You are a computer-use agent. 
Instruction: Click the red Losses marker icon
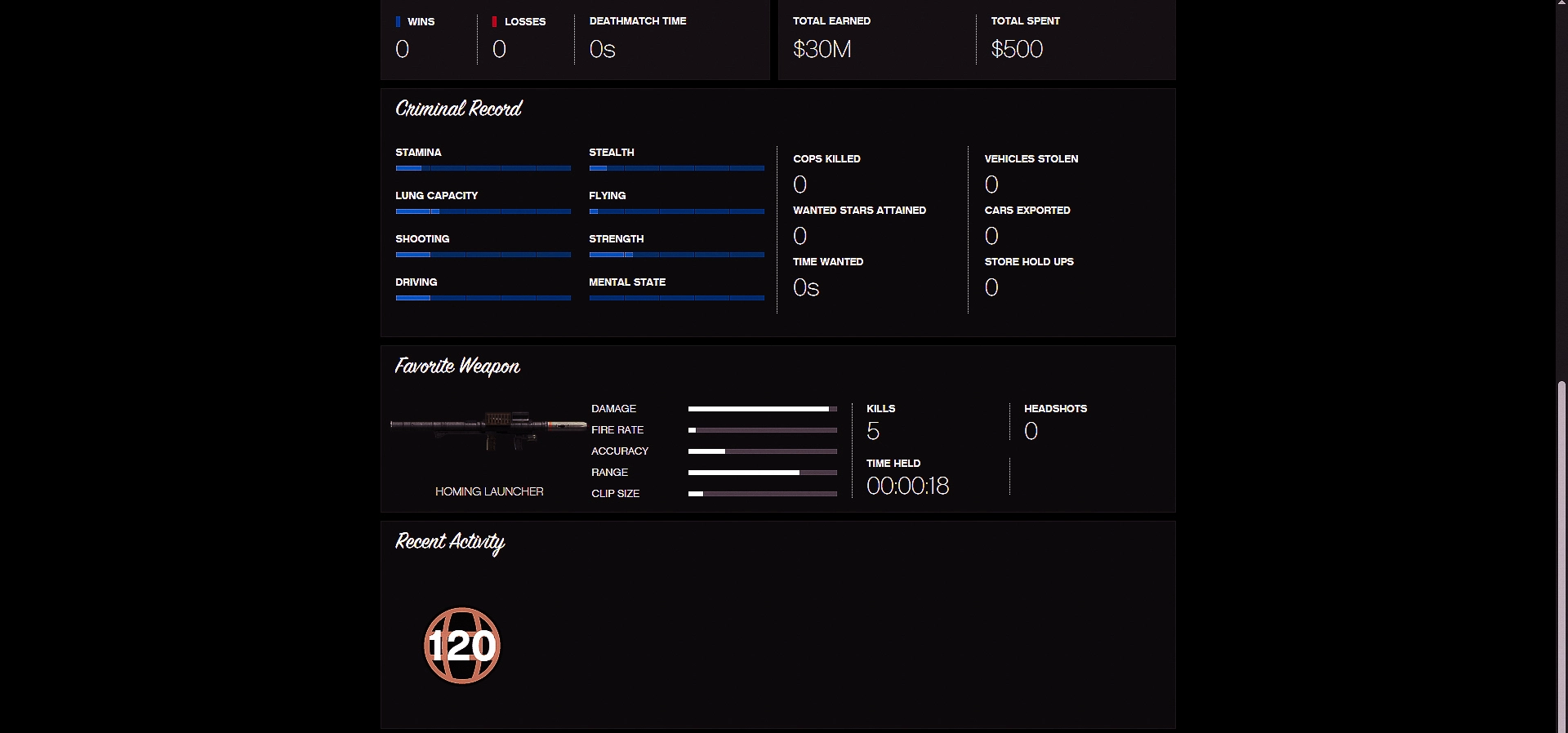click(494, 22)
